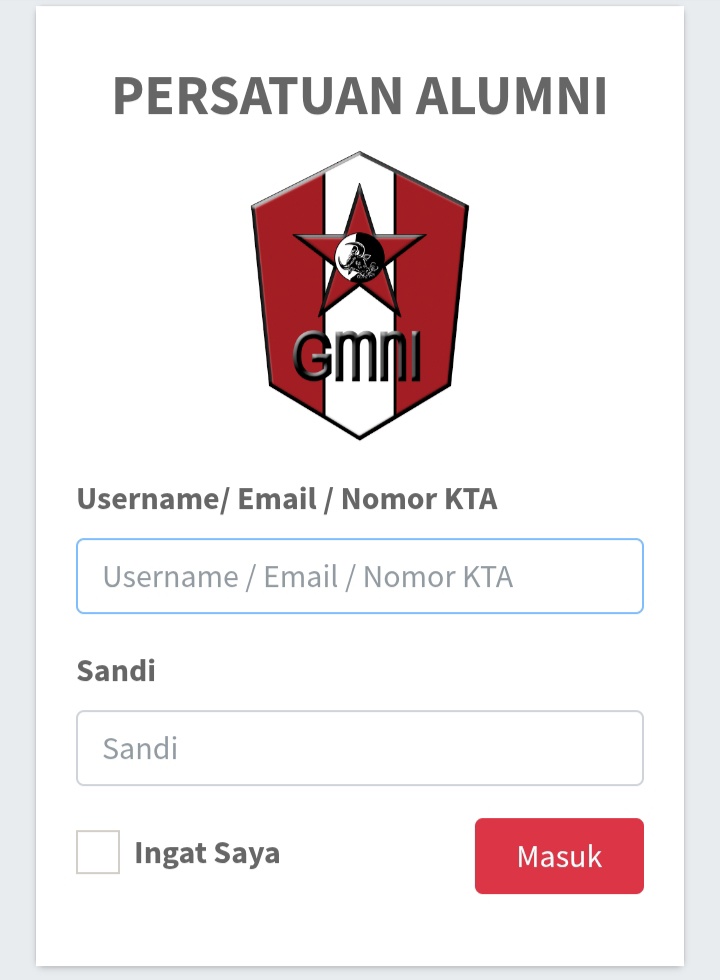Click the word ALUMNI in the heading
The height and width of the screenshot is (980, 720).
(x=511, y=96)
